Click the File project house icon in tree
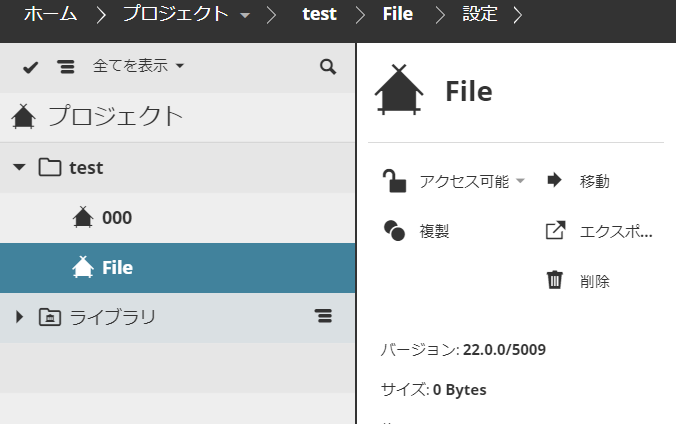 click(83, 267)
